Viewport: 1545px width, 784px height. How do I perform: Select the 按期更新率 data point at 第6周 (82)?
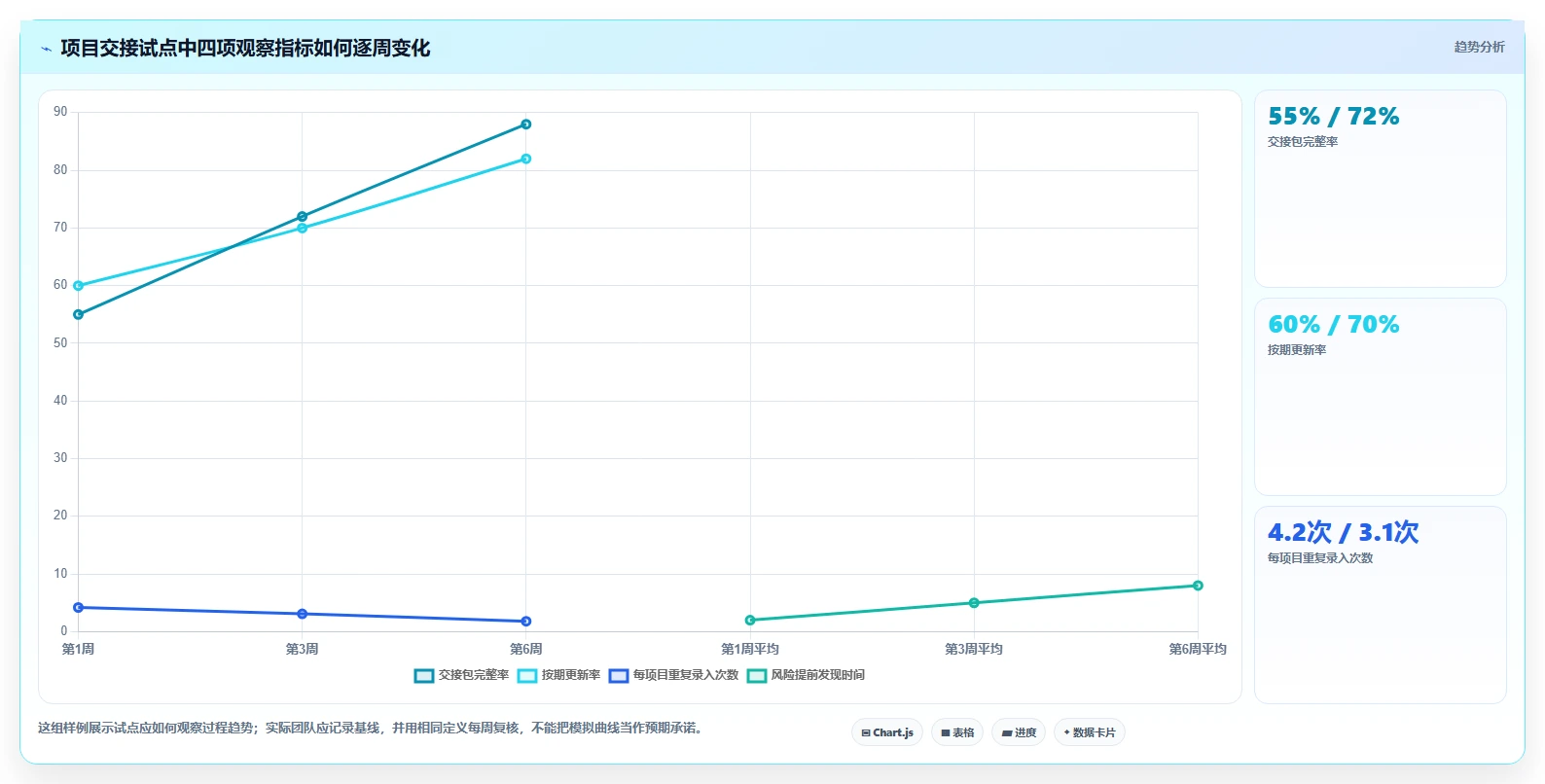coord(526,159)
